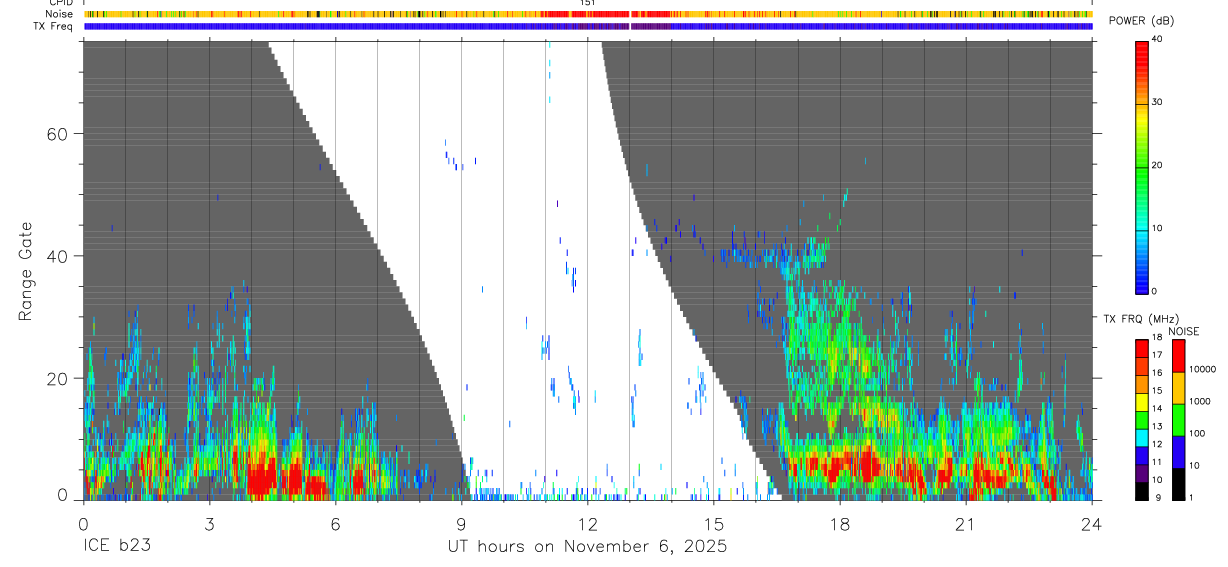Click the 'POWER (dB)' colorbar title

click(1141, 21)
